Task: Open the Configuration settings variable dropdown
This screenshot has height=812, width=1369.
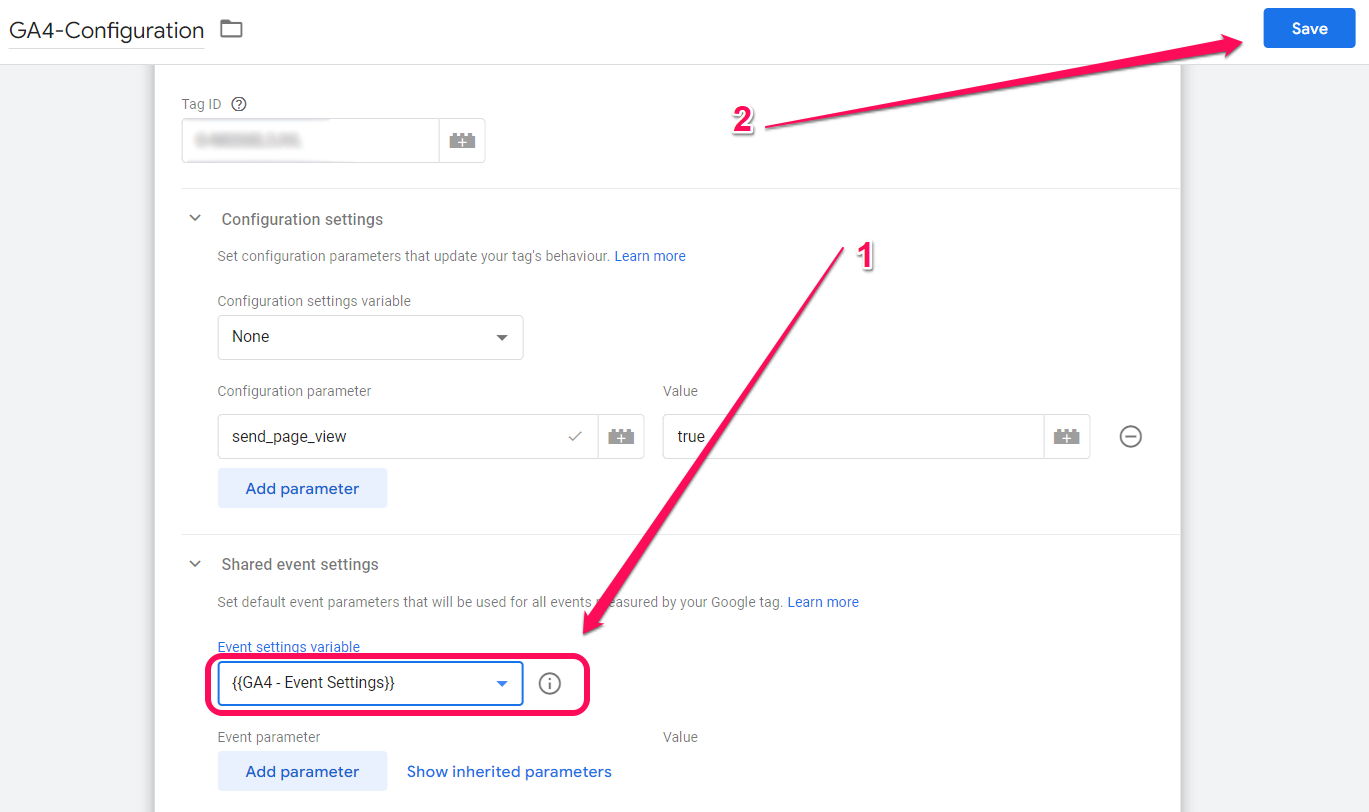Action: (x=370, y=337)
